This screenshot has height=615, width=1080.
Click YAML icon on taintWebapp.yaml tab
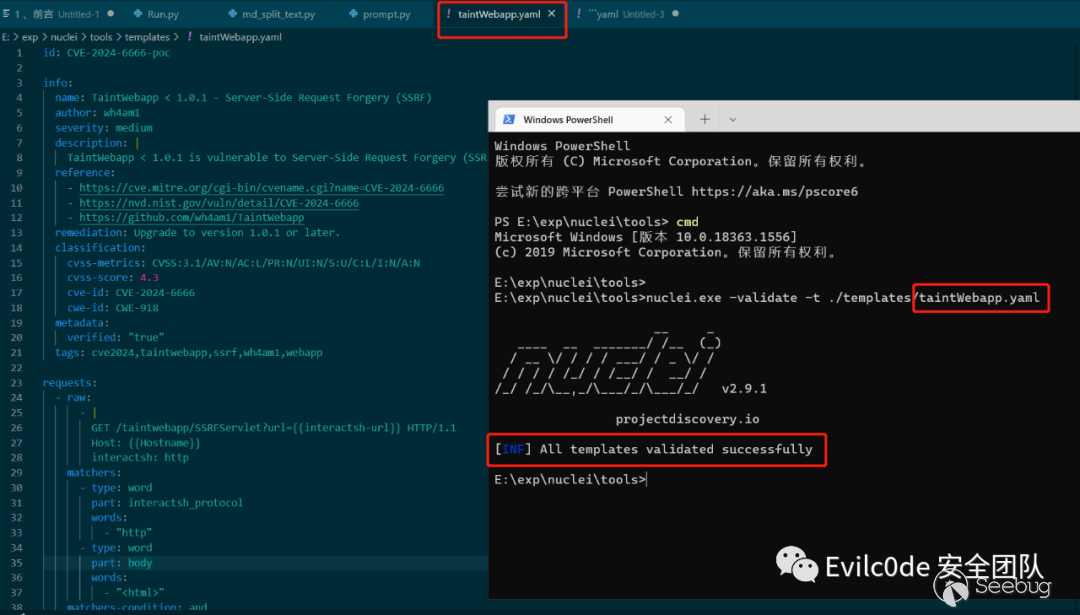449,14
